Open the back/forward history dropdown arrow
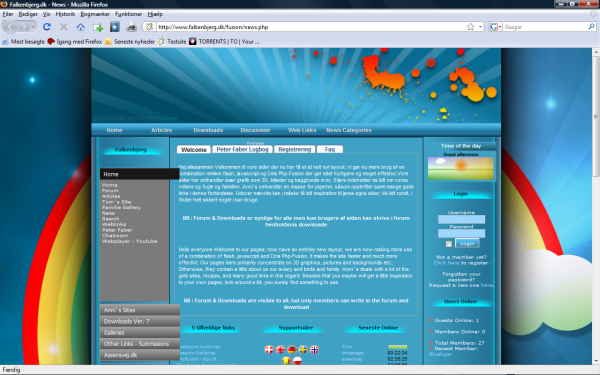Screen dimensions: 600x375 coord(34,27)
